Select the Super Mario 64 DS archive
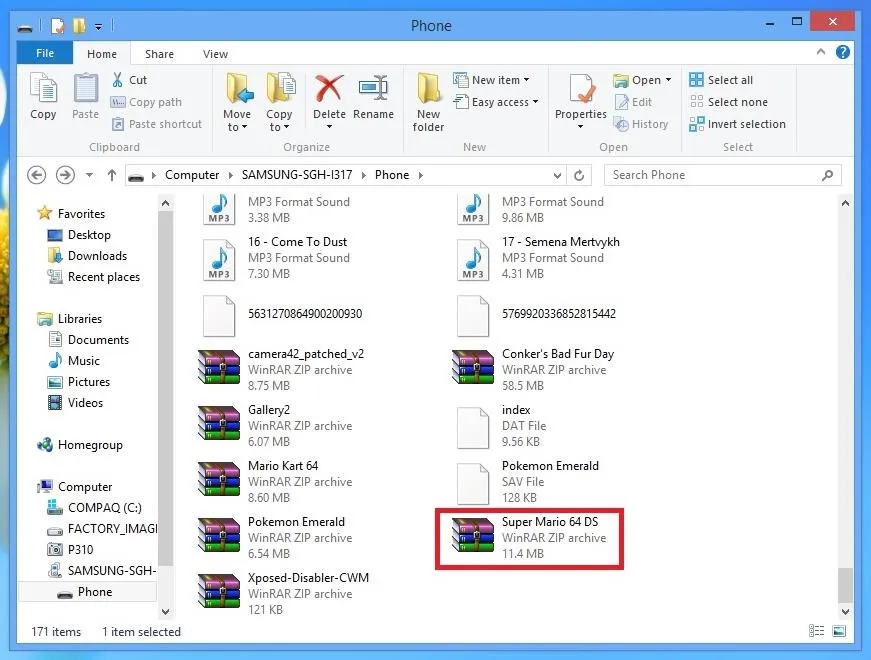Viewport: 871px width, 660px height. tap(529, 538)
